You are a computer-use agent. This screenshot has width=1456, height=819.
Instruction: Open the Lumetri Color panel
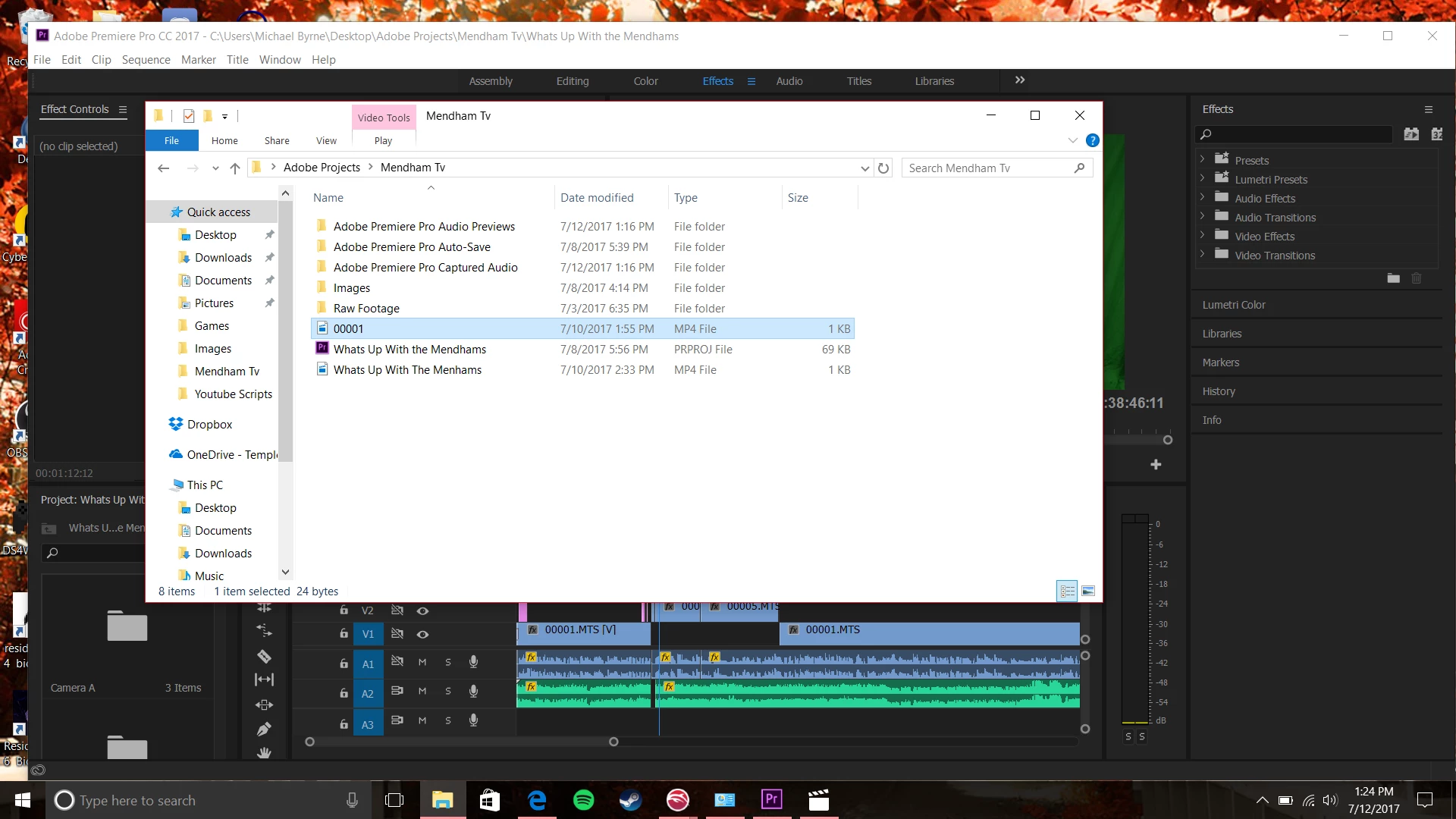click(1234, 305)
